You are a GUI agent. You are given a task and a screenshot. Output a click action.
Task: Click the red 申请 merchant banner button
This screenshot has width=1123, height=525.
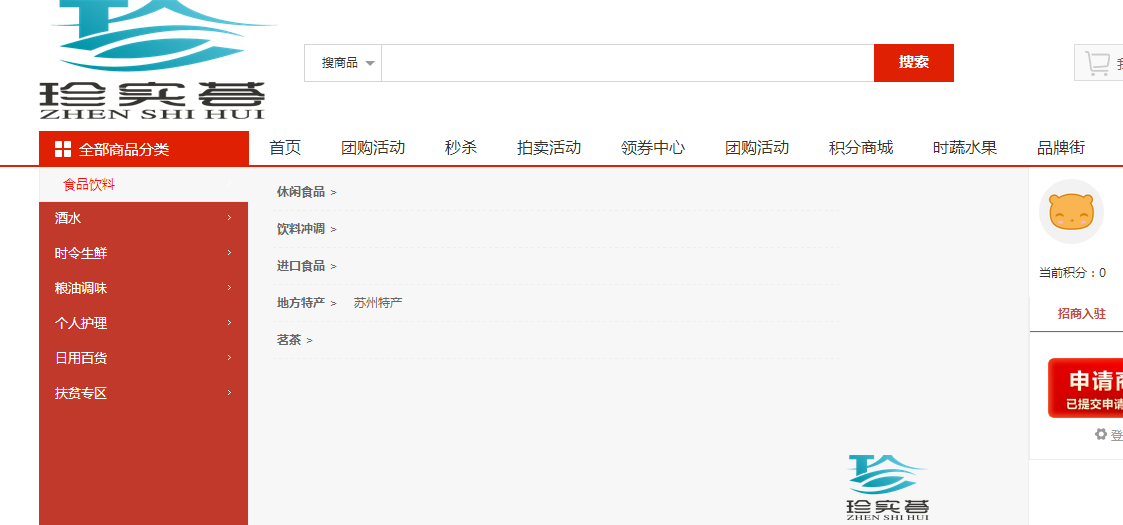[x=1087, y=388]
